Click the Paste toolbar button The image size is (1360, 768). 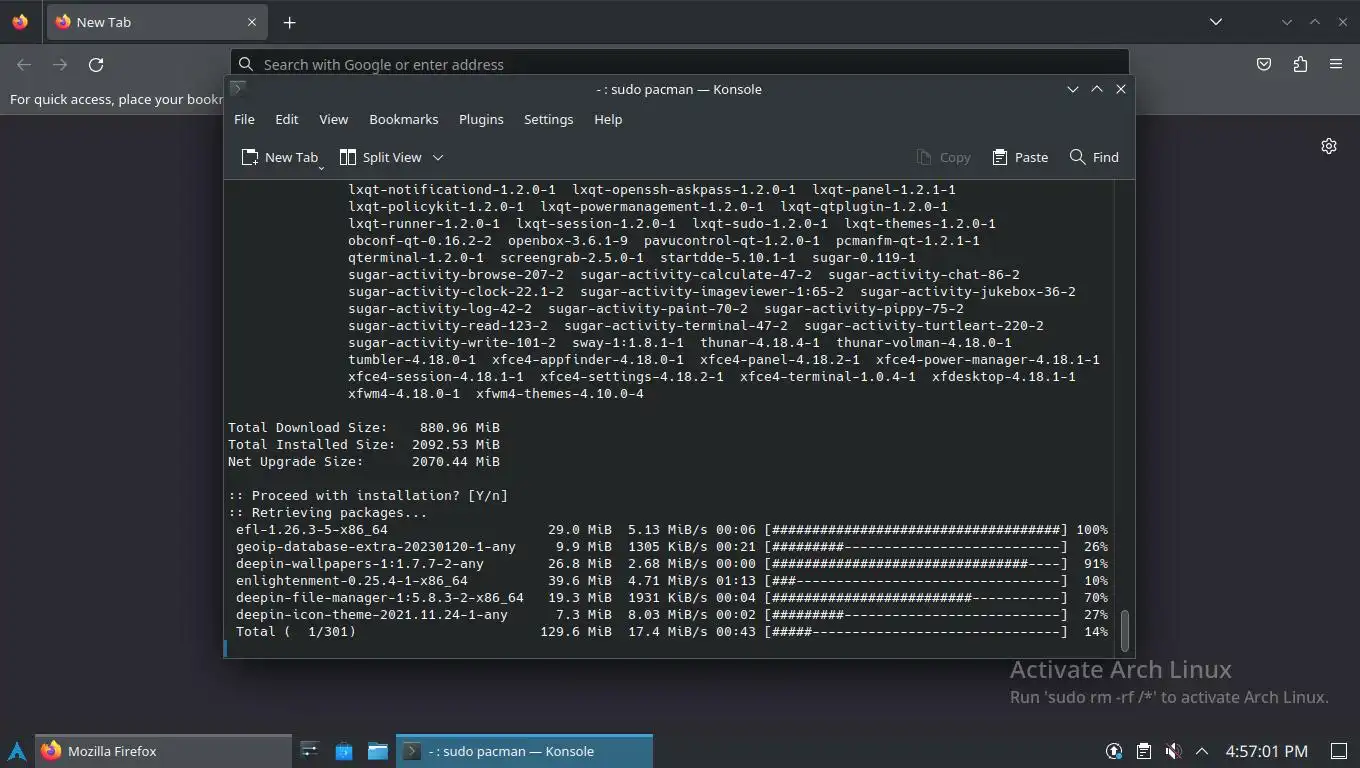tap(1020, 157)
